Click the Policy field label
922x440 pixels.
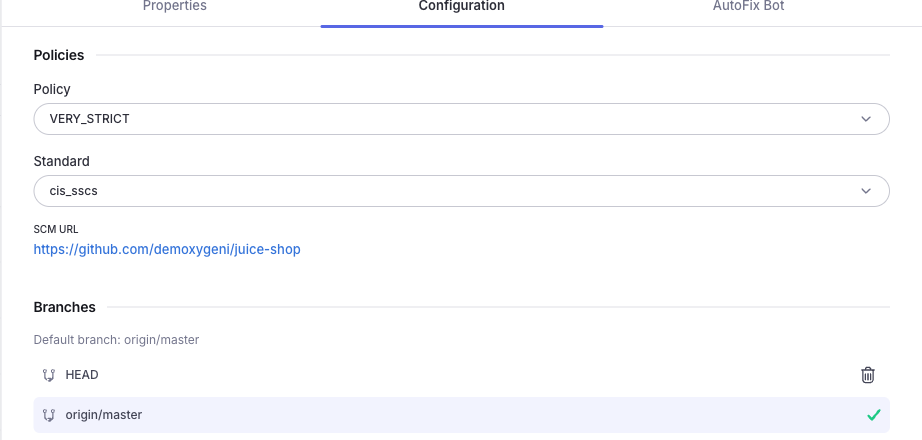pos(52,89)
